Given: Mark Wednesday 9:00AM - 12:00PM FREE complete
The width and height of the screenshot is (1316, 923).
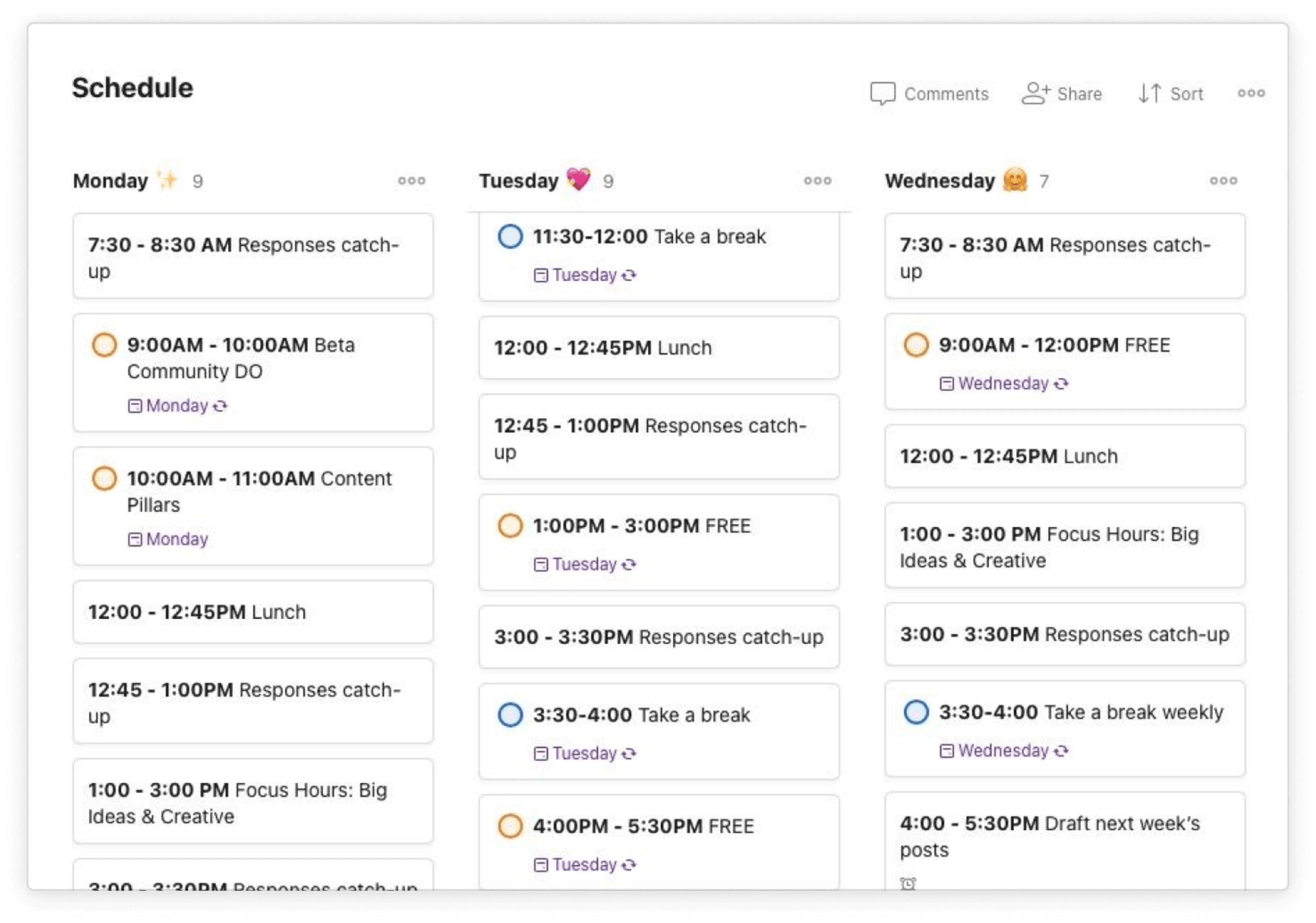Looking at the screenshot, I should (916, 345).
